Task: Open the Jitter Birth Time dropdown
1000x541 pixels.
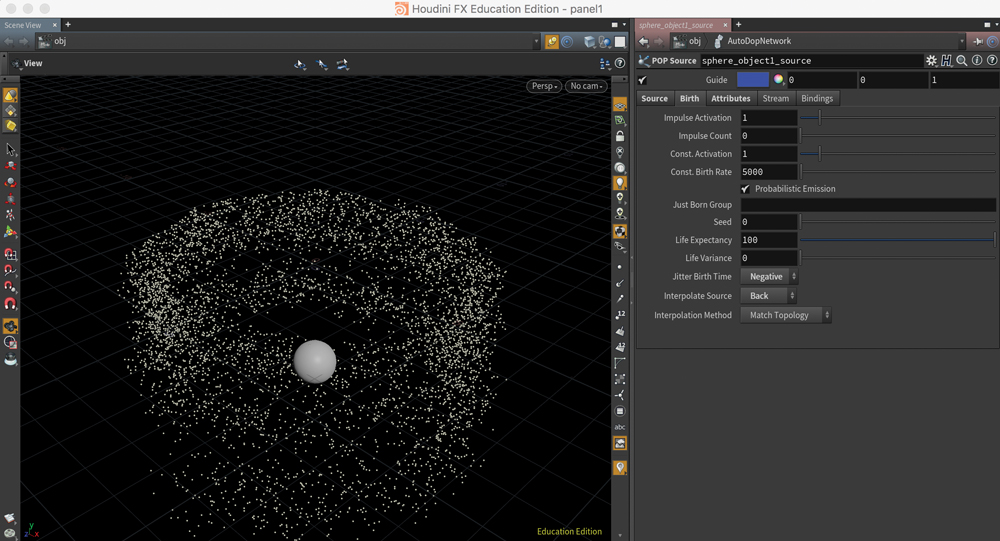Action: coord(769,277)
